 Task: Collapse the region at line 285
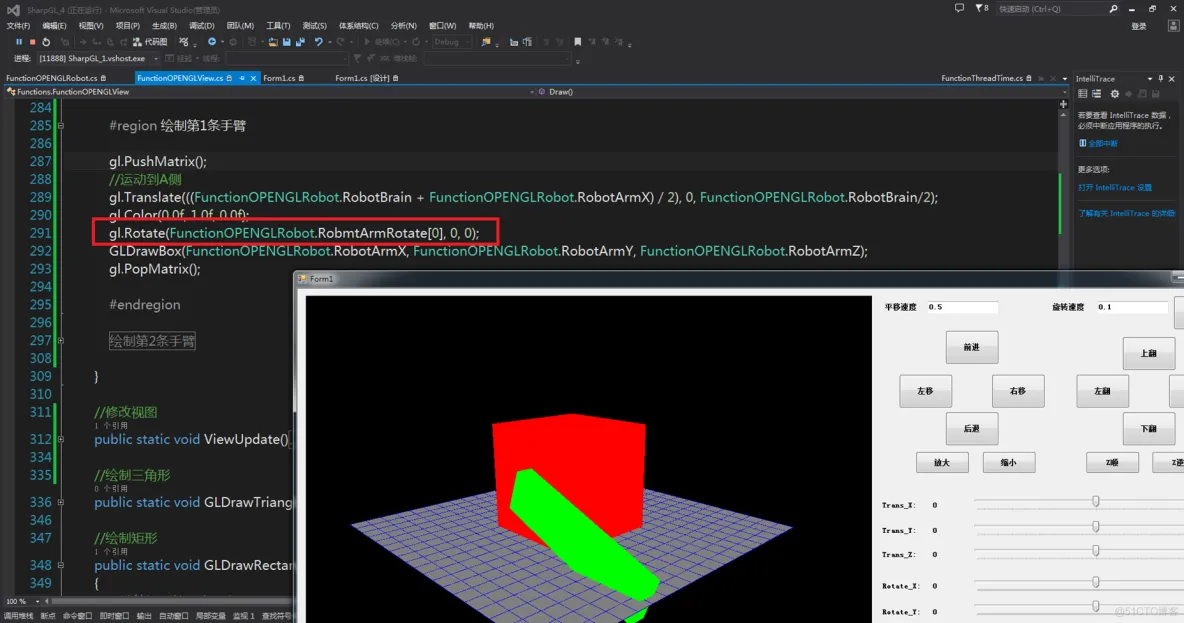click(x=60, y=125)
